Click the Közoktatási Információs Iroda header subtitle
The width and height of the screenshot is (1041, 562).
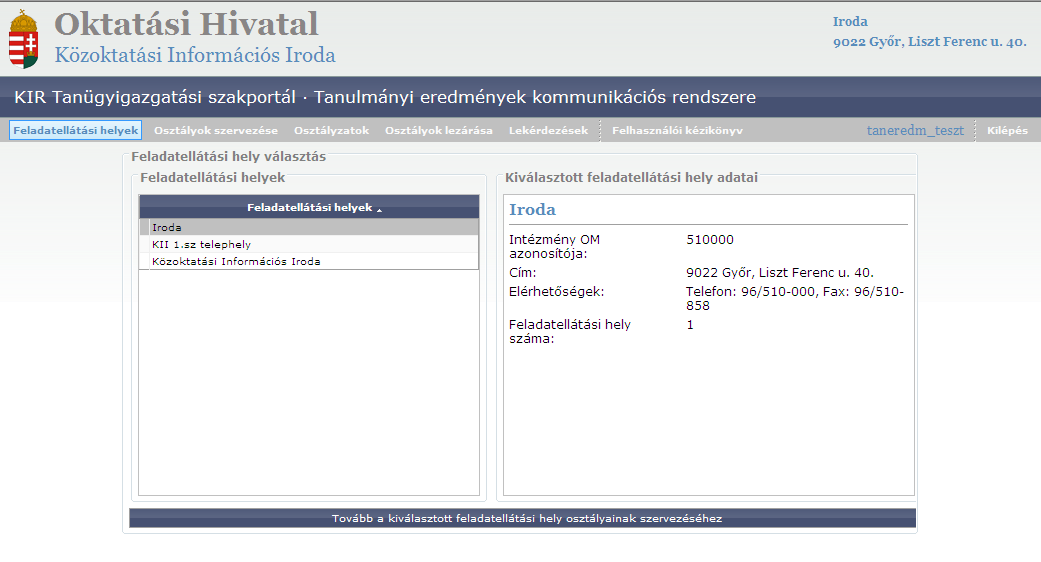[x=195, y=54]
